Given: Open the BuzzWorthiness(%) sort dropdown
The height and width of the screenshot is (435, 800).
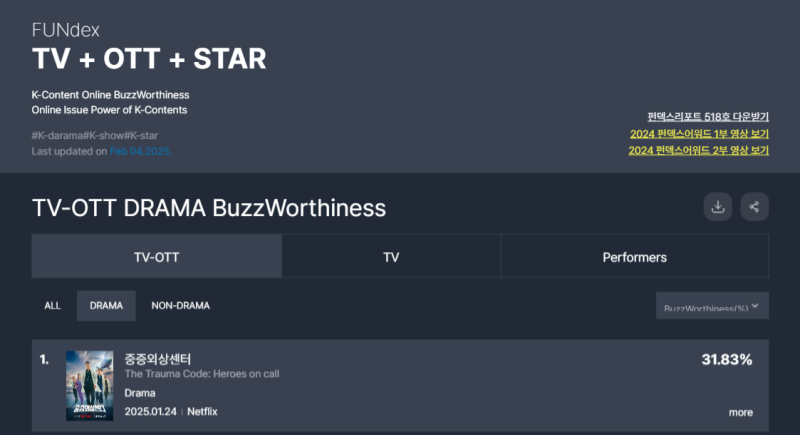Looking at the screenshot, I should [x=711, y=307].
